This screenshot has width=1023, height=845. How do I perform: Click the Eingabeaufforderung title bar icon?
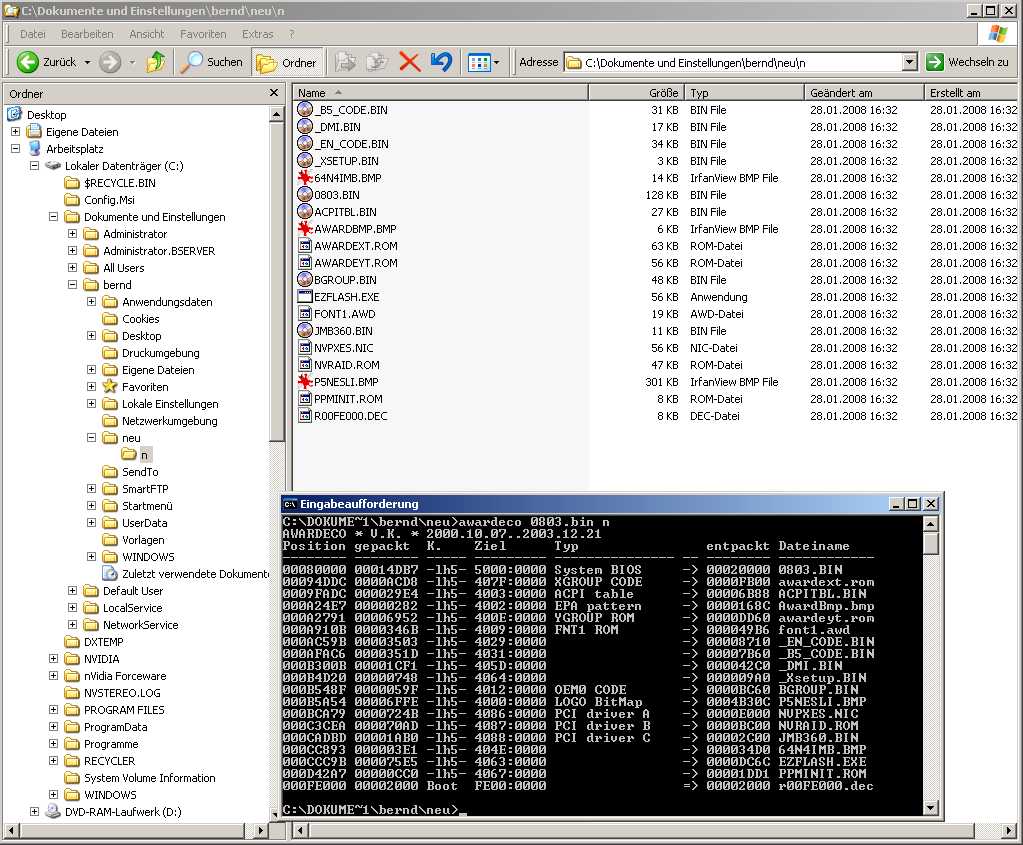coord(290,504)
